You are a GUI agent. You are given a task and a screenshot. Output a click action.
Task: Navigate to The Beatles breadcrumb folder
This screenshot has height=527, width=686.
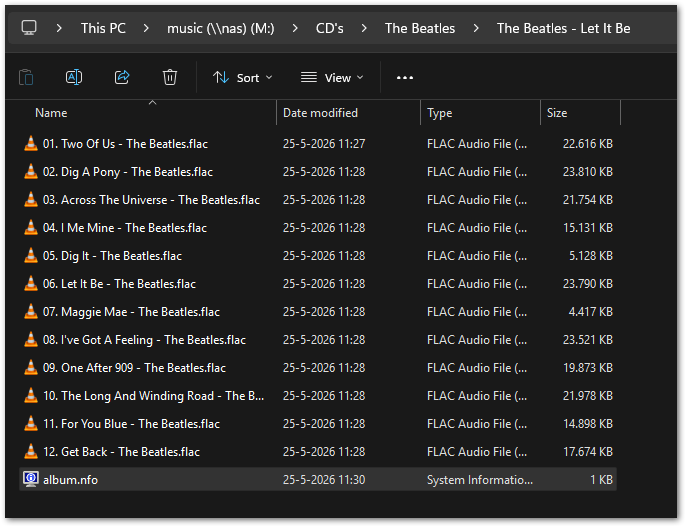pyautogui.click(x=420, y=28)
